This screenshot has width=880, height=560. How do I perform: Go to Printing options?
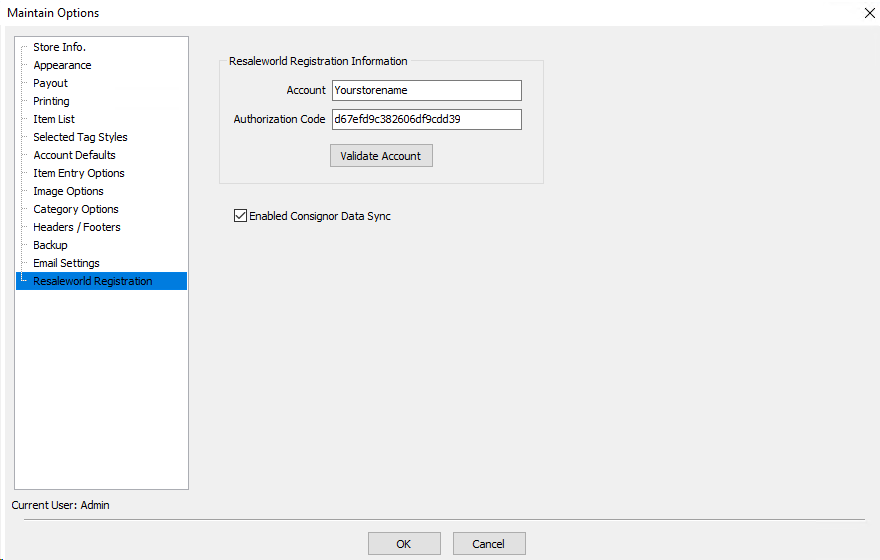click(51, 101)
